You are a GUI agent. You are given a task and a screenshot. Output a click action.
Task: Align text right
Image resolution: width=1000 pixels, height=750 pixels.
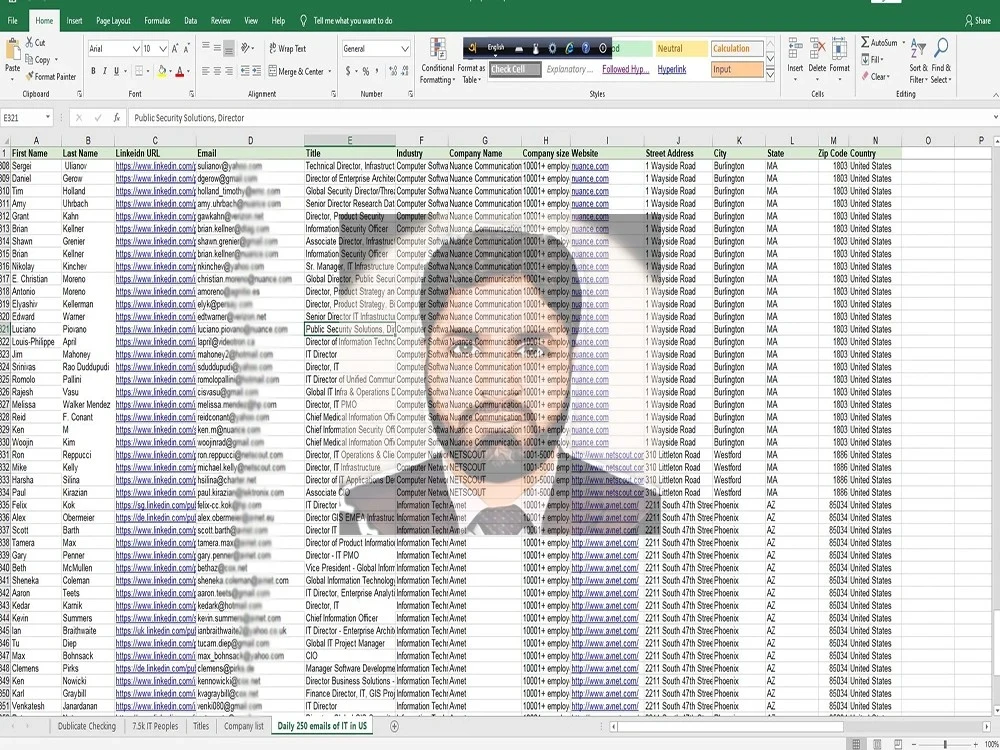(x=228, y=71)
